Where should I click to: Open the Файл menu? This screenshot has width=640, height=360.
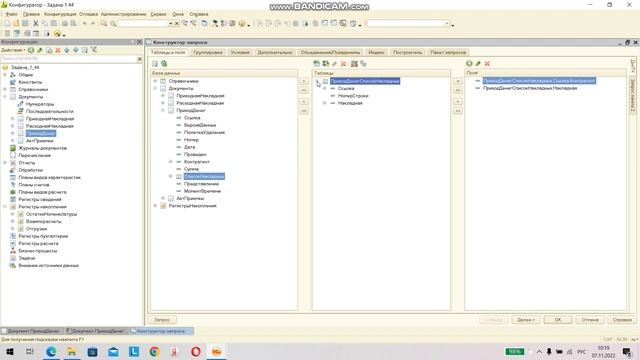click(x=11, y=14)
